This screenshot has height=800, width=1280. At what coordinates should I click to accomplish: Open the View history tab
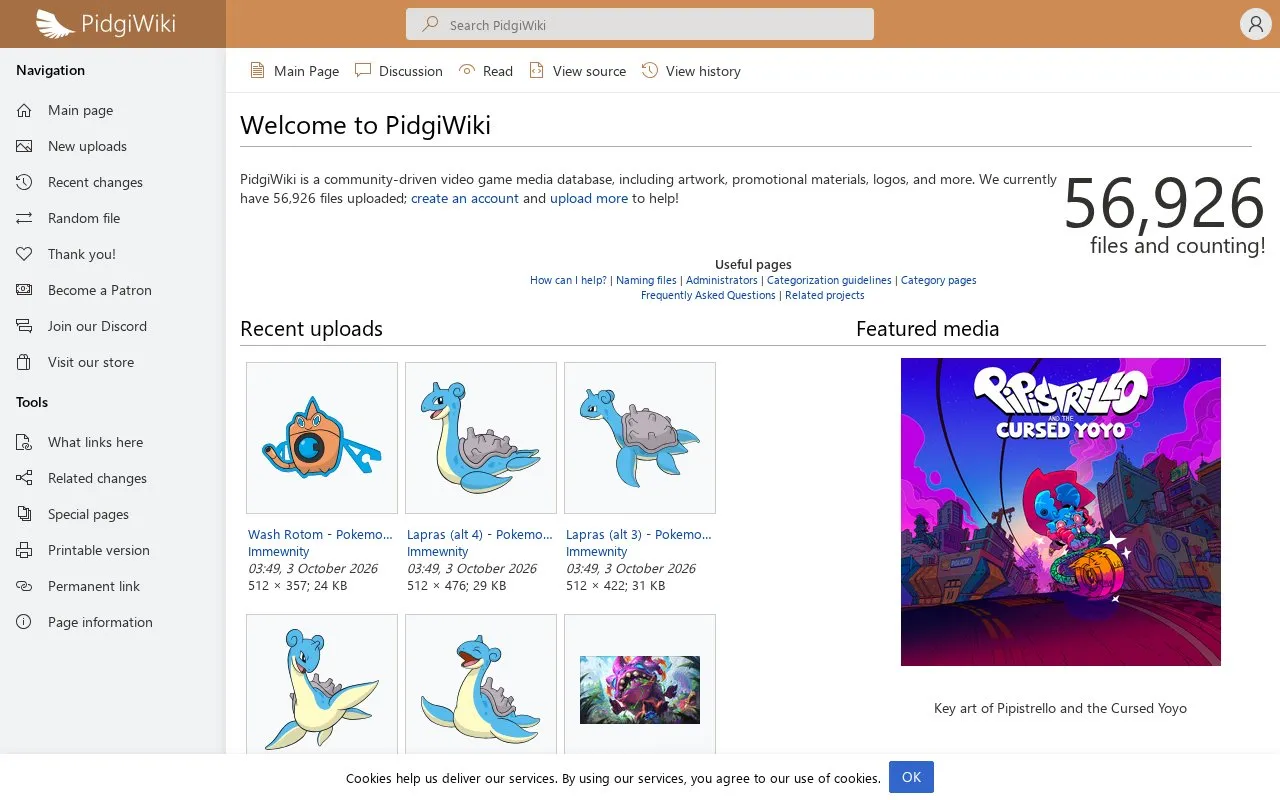[x=692, y=71]
